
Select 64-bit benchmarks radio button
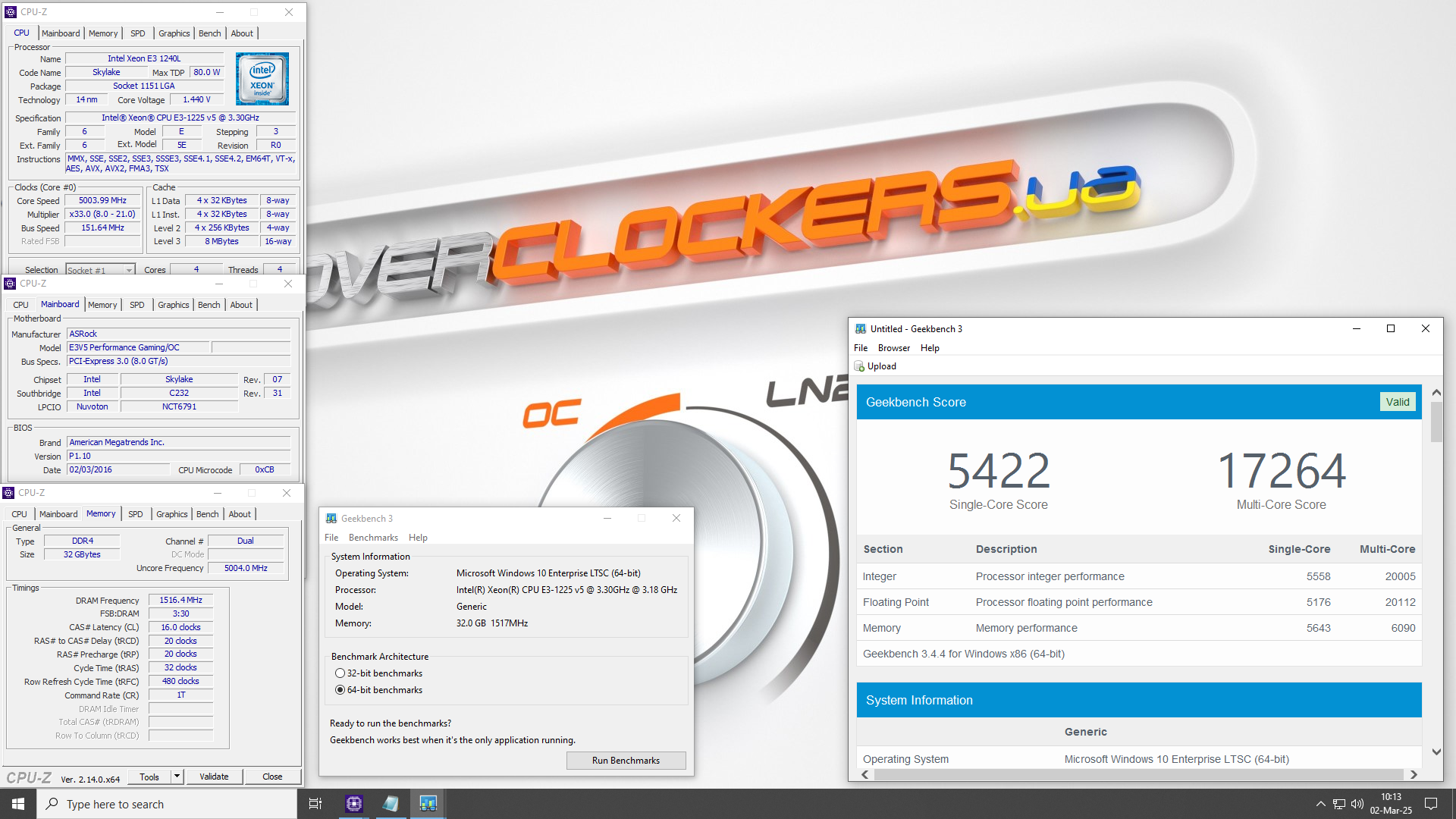tap(340, 690)
